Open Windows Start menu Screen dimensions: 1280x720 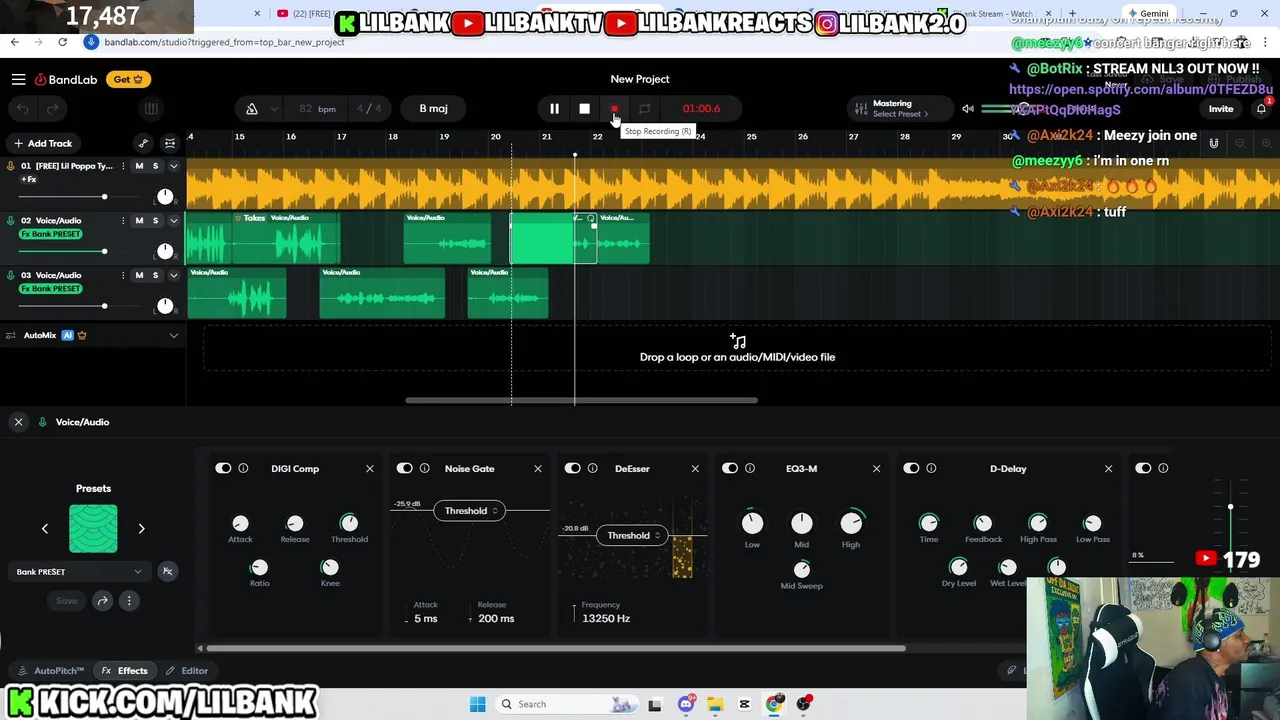[477, 704]
